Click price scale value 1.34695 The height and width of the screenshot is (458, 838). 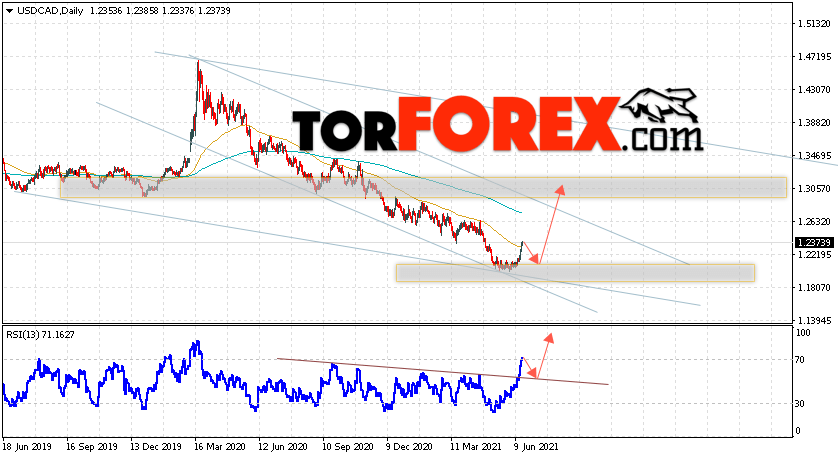coord(814,156)
